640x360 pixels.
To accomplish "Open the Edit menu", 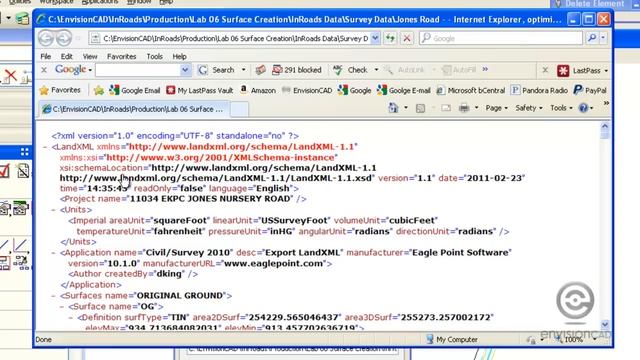I will pos(67,56).
